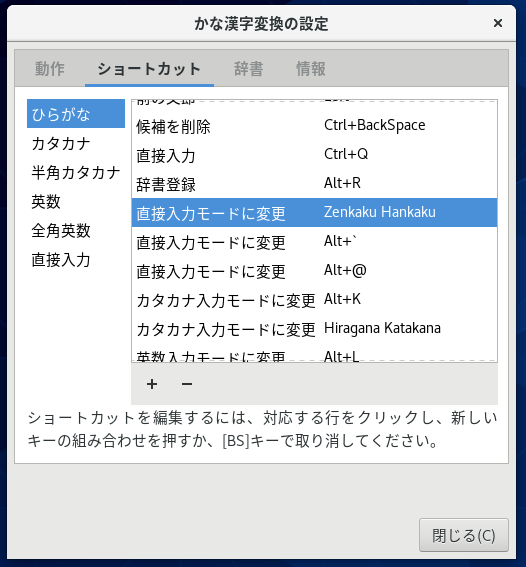
Task: Select カタカナ入力モードに変更 row with Alt+K
Action: coord(315,299)
